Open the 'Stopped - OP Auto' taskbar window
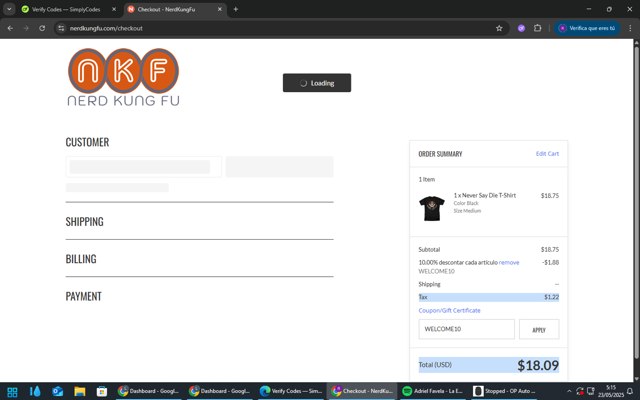Screen dimensions: 640x400 [504, 391]
